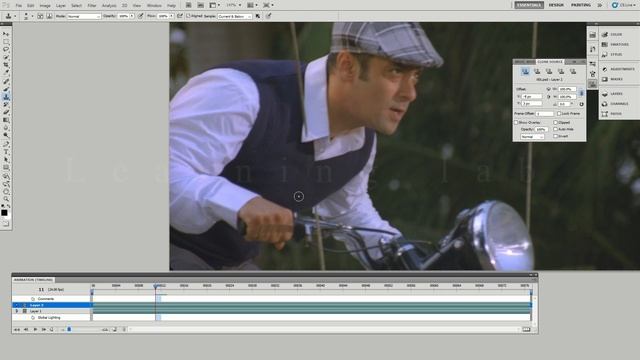Click overlay Opacity field in Clone Source
This screenshot has height=360, width=640.
[x=541, y=129]
